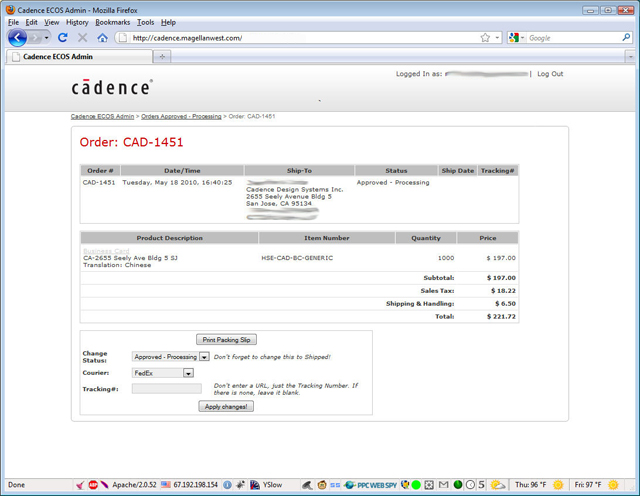Click the $ 221.72 total value
The height and width of the screenshot is (496, 640).
coord(501,316)
